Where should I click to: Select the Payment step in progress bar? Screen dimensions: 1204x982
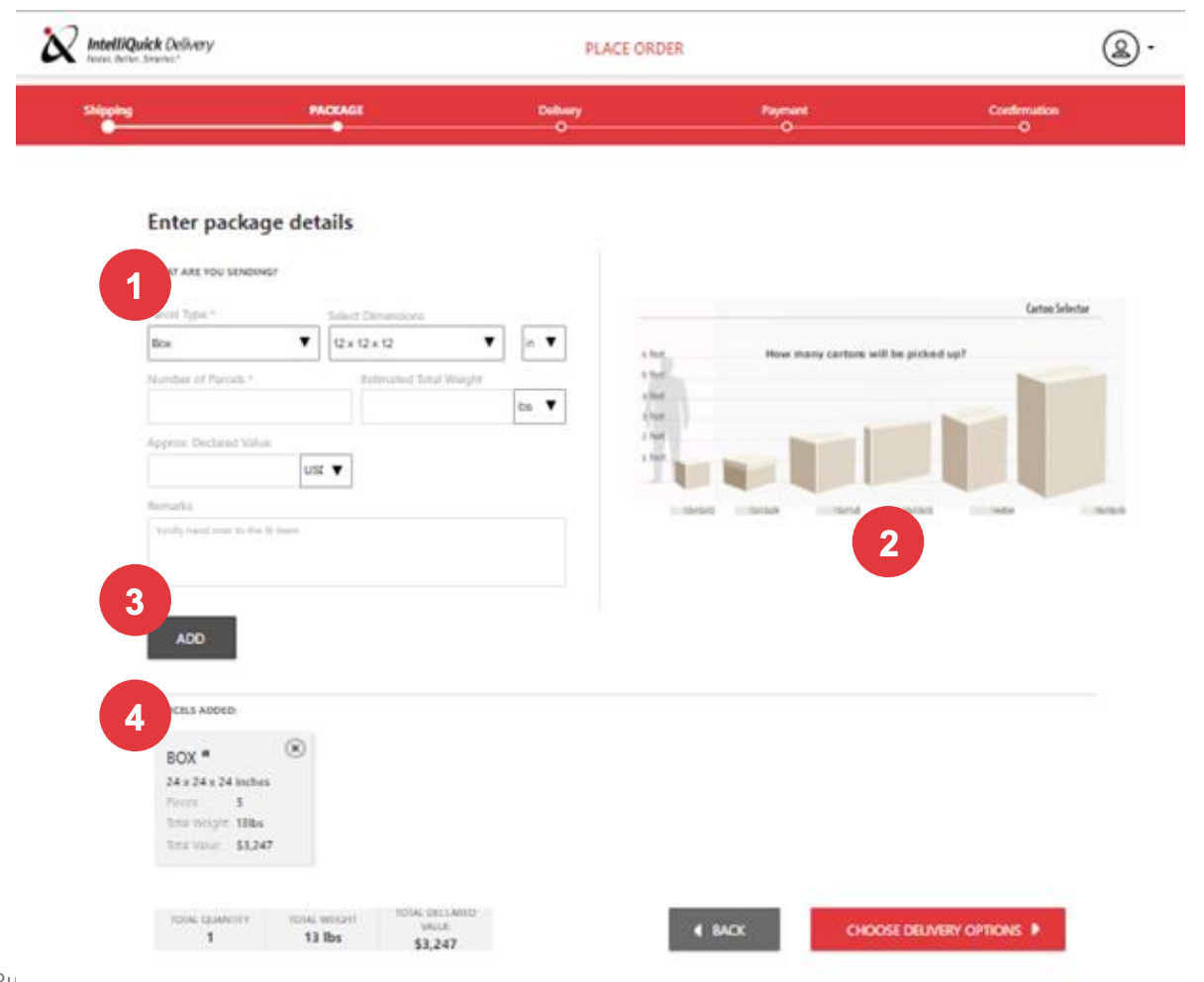(x=785, y=126)
